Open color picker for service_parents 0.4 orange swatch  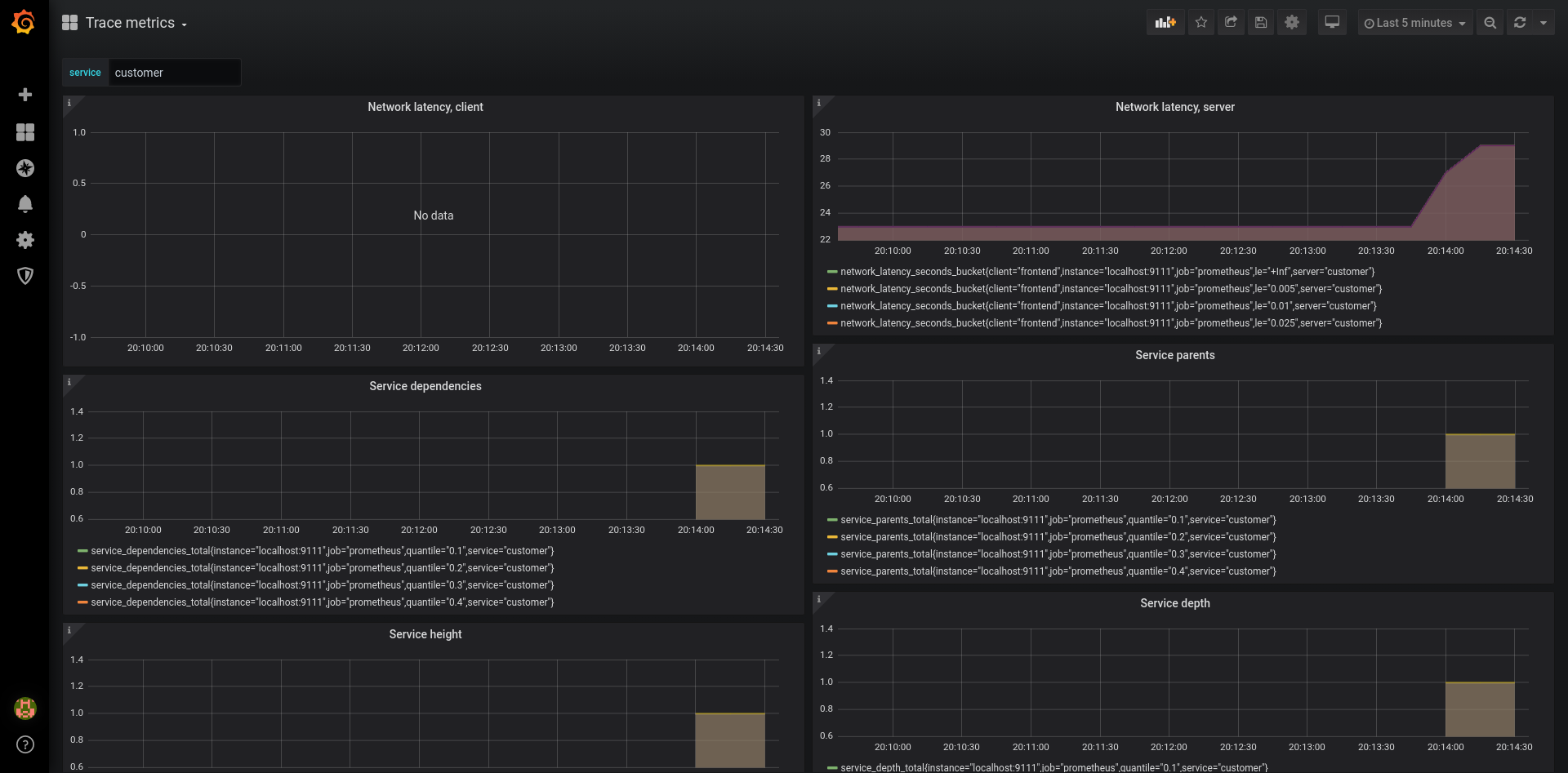tap(832, 571)
